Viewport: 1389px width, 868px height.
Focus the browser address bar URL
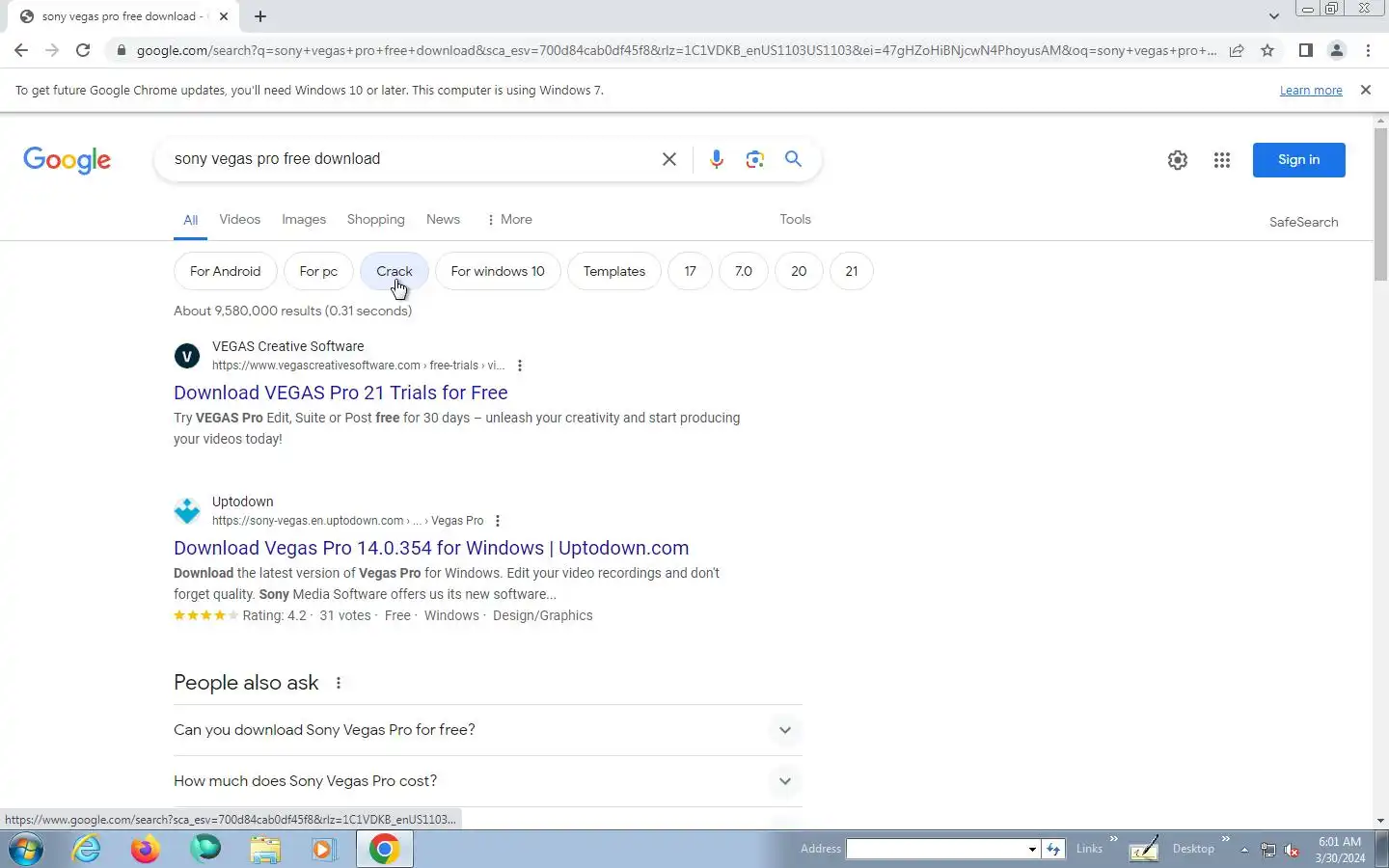pos(675,50)
